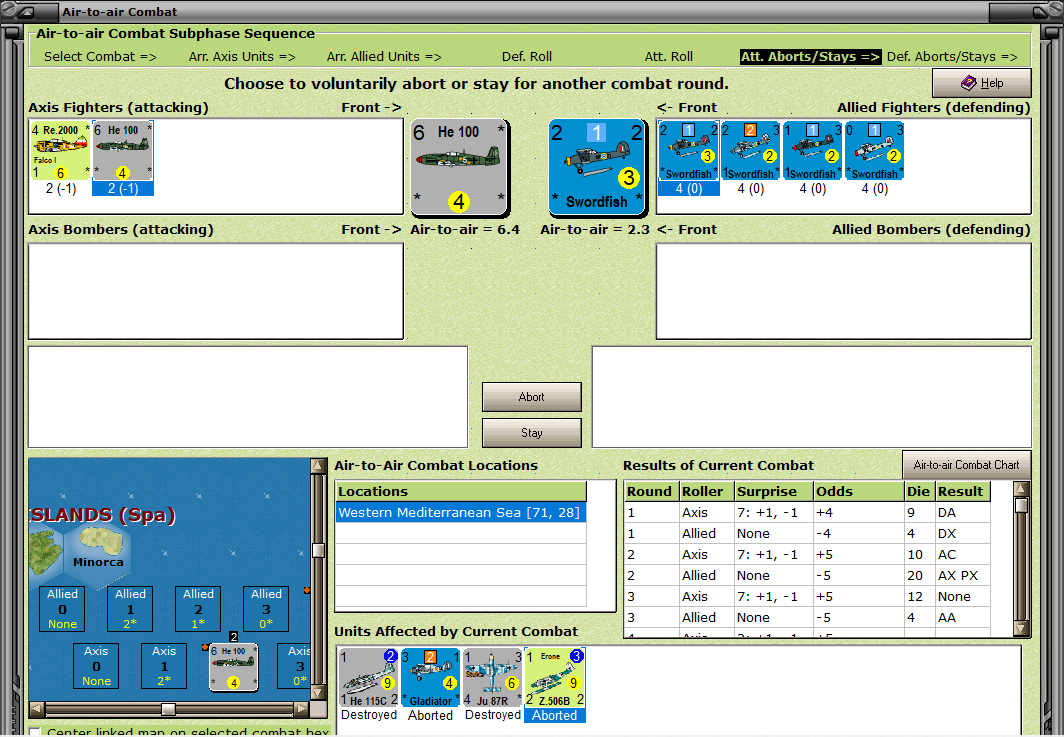Click the He 100 counter on the map
Viewport: 1064px width, 737px height.
point(233,667)
